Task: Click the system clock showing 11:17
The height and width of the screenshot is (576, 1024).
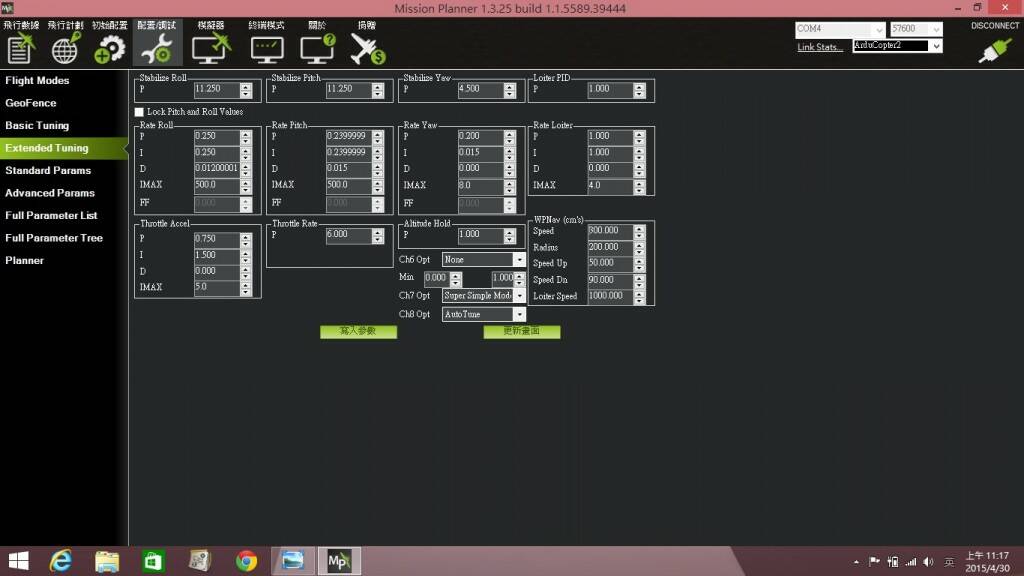Action: point(987,556)
